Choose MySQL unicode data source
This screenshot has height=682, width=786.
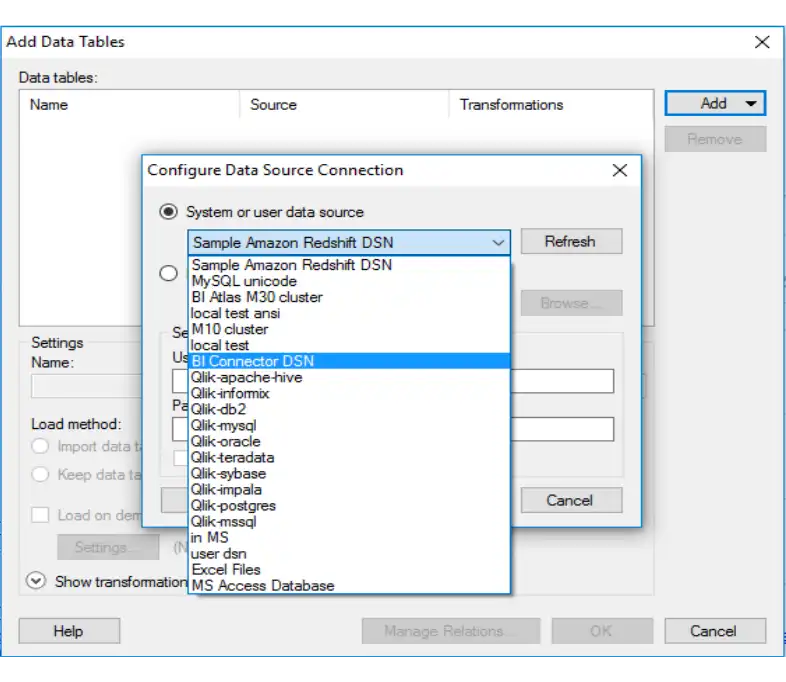click(x=244, y=281)
